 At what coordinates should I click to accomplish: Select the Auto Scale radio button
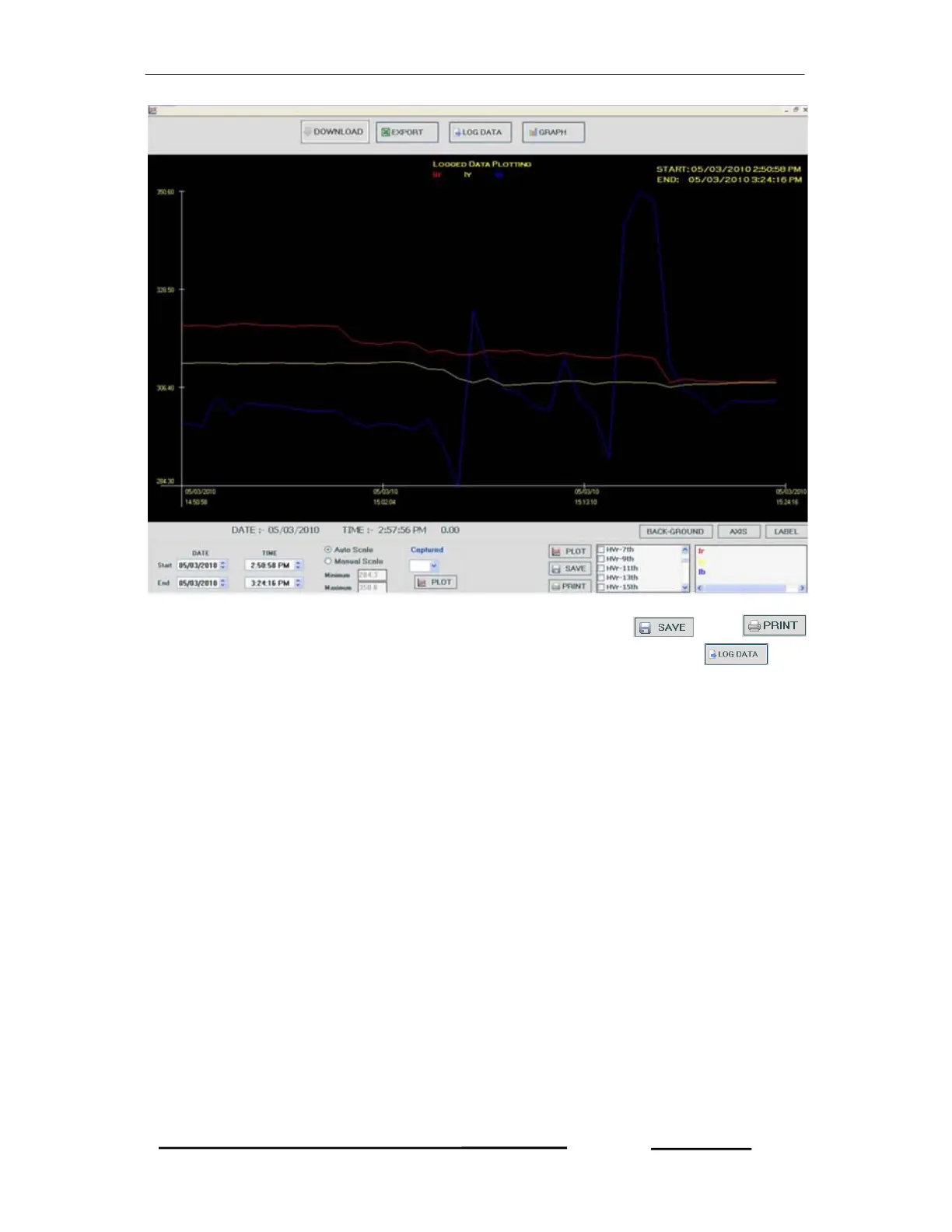[x=328, y=549]
